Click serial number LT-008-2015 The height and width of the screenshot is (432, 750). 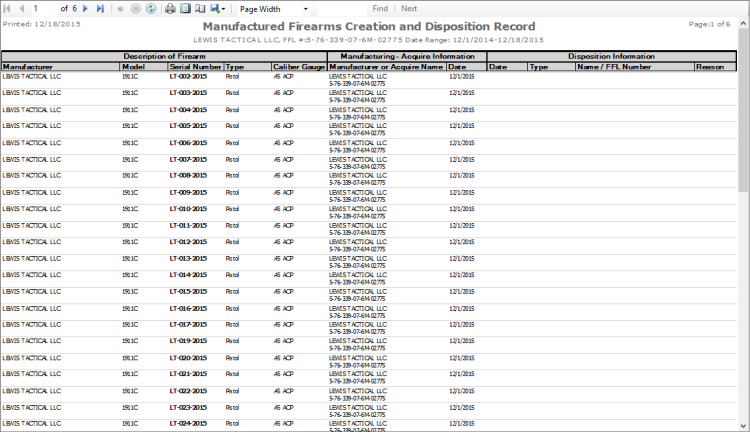point(188,176)
